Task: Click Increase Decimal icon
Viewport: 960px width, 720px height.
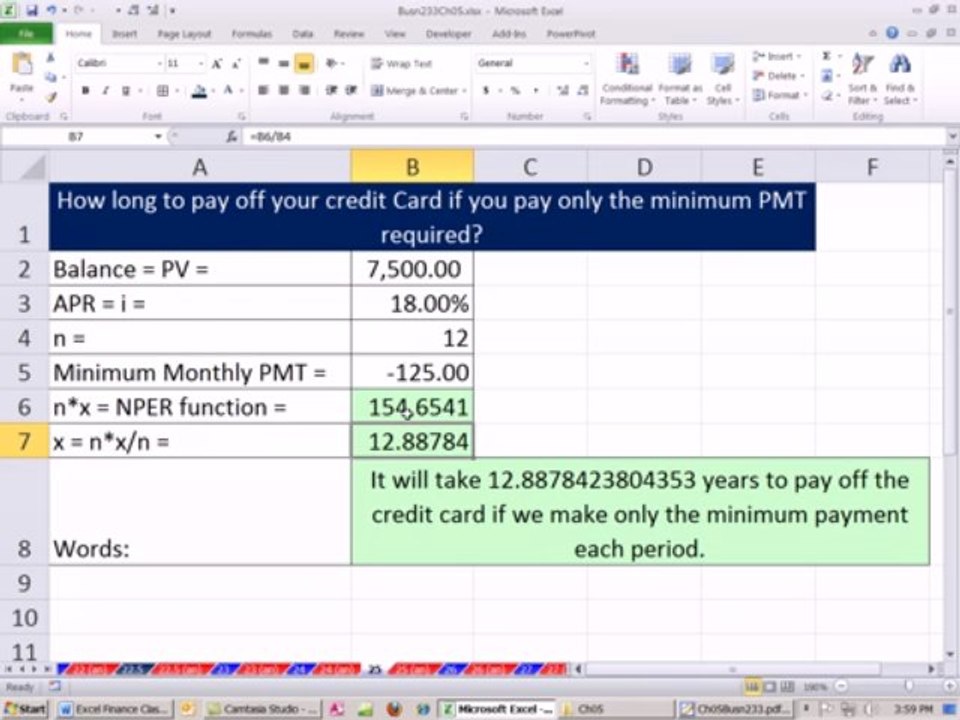Action: pyautogui.click(x=563, y=91)
